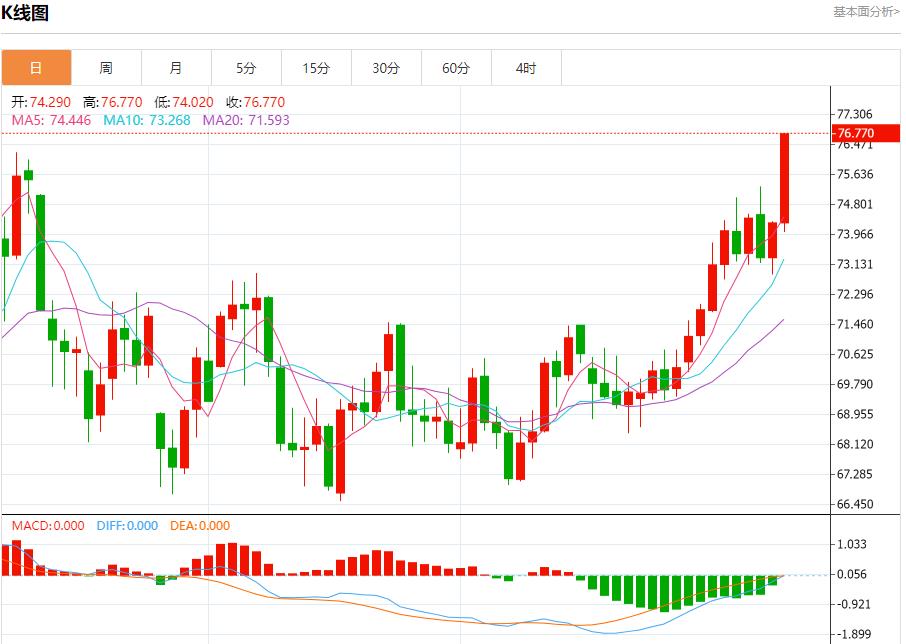The image size is (906, 644).
Task: Click the MACD value label
Action: (x=48, y=526)
